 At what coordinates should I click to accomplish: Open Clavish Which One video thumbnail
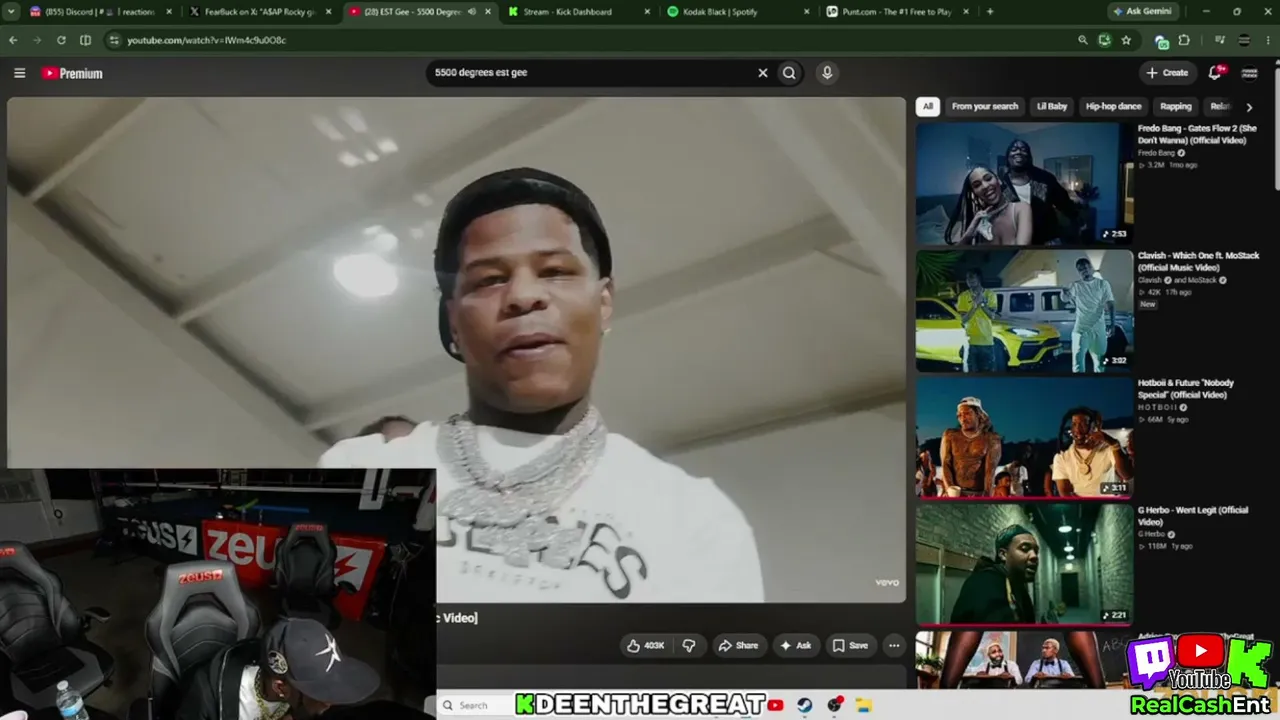pyautogui.click(x=1024, y=311)
